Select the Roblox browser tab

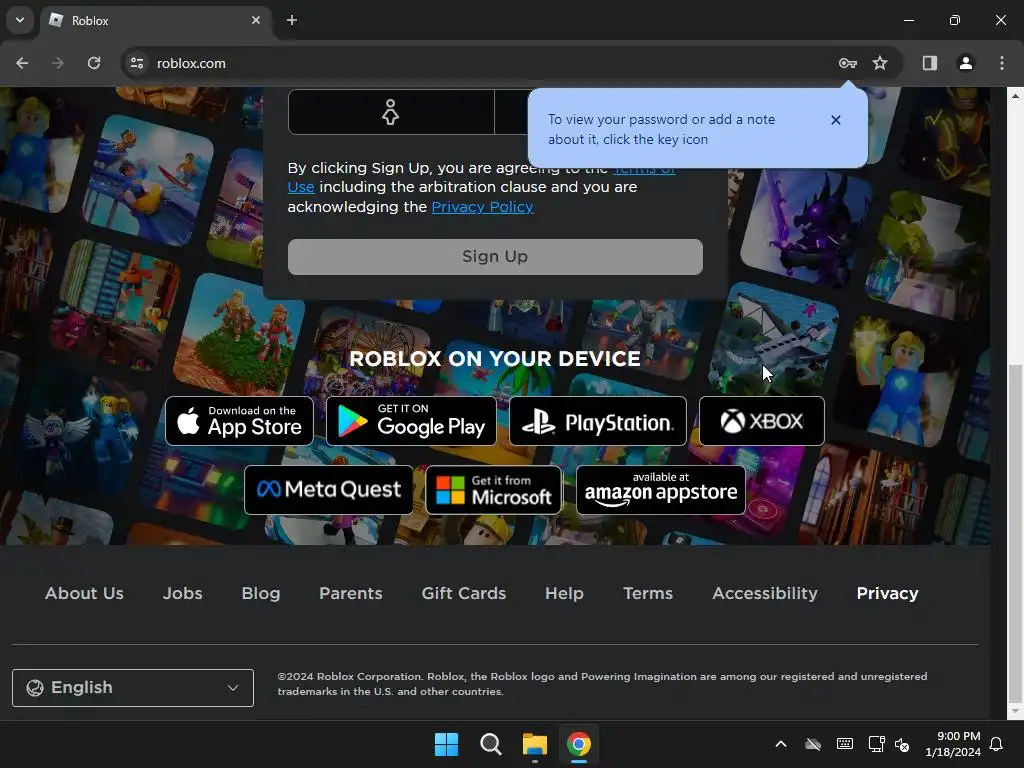[157, 20]
